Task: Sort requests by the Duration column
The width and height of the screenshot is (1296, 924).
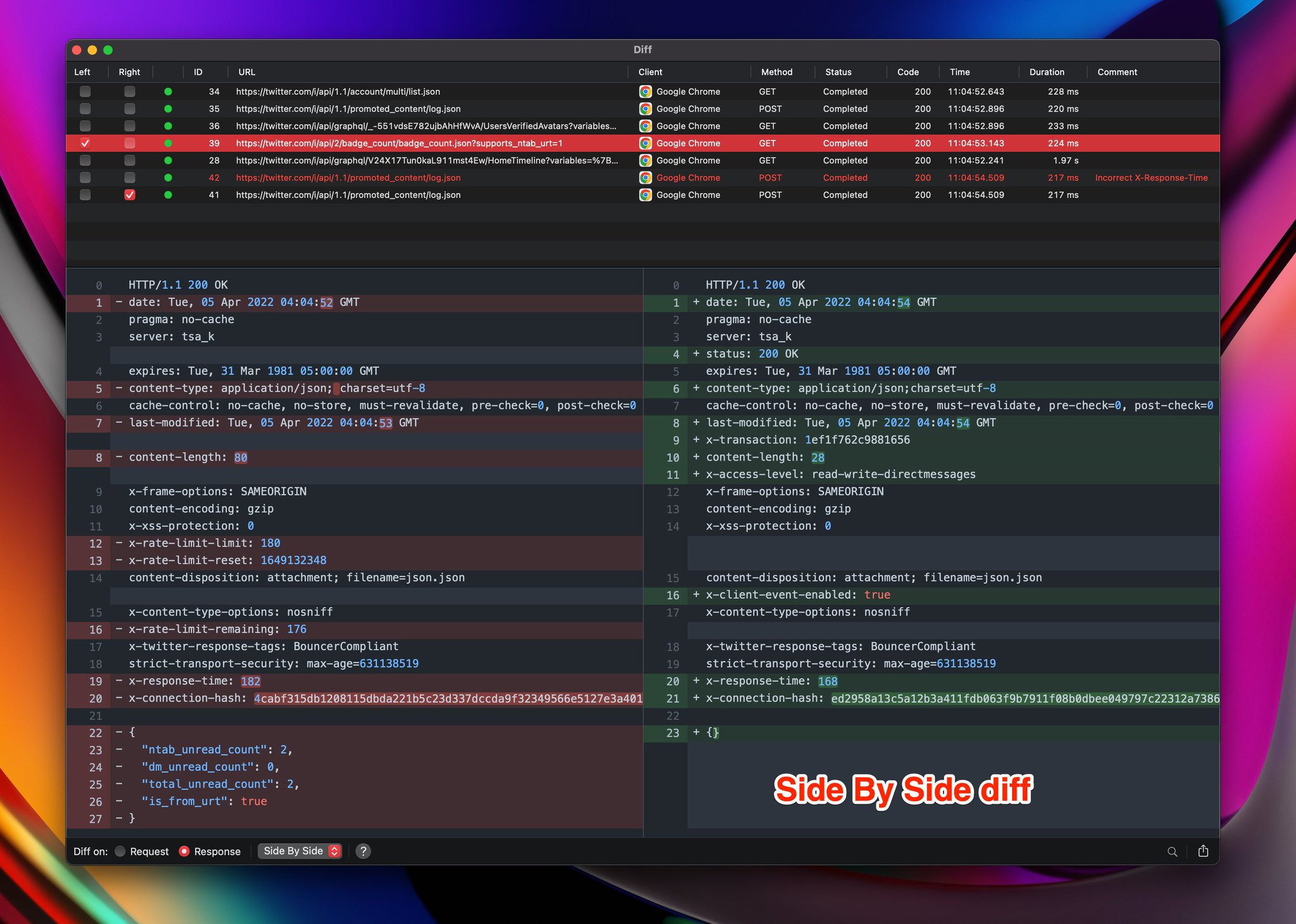Action: pyautogui.click(x=1047, y=72)
